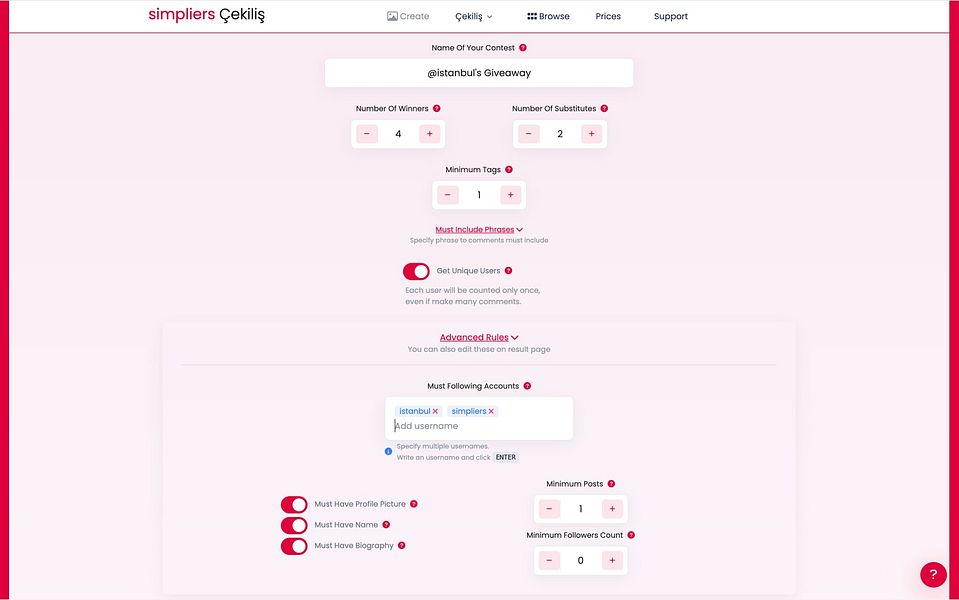Viewport: 959px width, 600px height.
Task: Remove the simpliers account tag
Action: click(x=491, y=412)
